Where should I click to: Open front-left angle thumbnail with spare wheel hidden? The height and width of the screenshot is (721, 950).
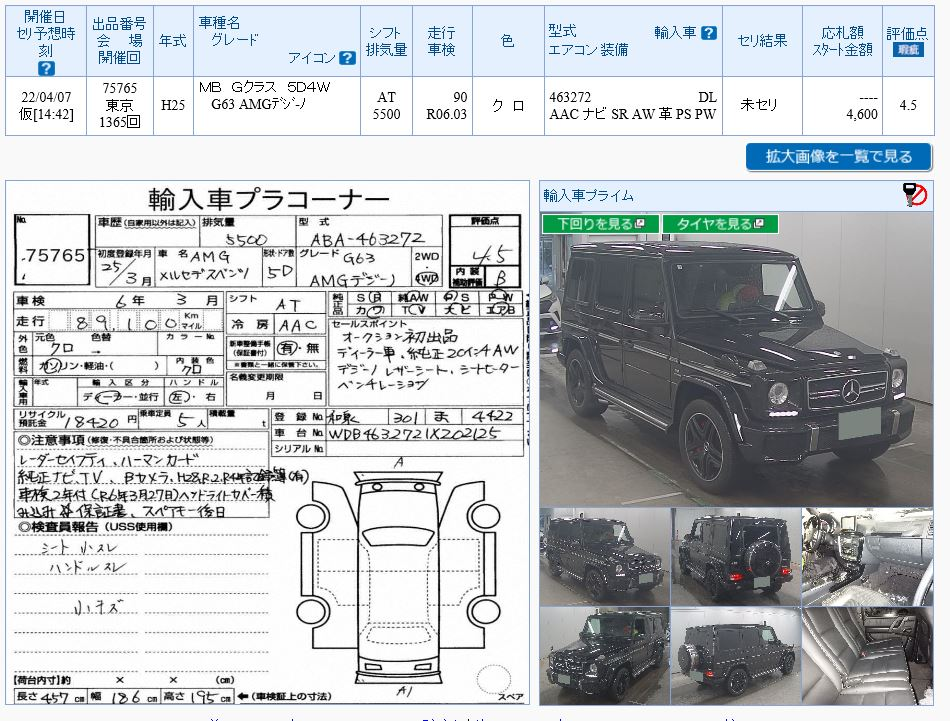tap(605, 556)
